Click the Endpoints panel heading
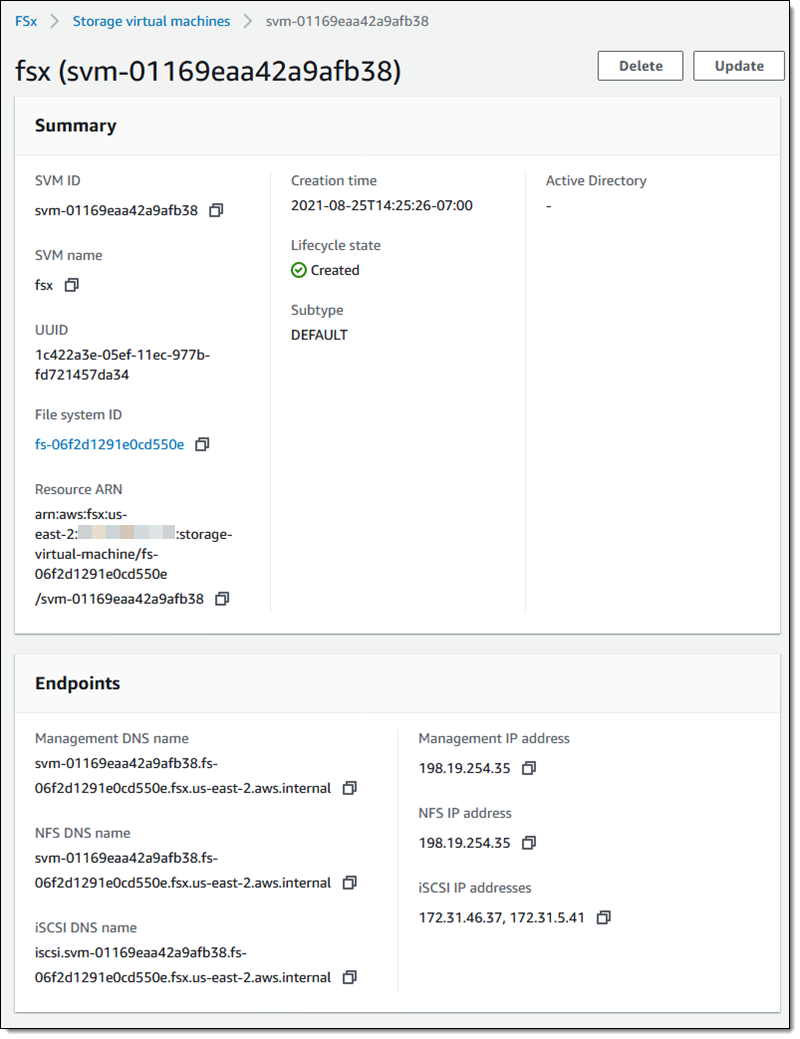 (77, 684)
